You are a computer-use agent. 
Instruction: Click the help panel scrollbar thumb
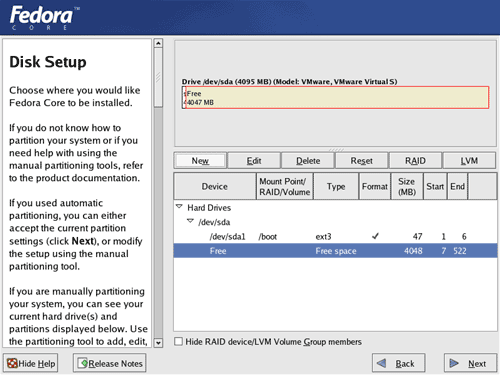tap(158, 77)
